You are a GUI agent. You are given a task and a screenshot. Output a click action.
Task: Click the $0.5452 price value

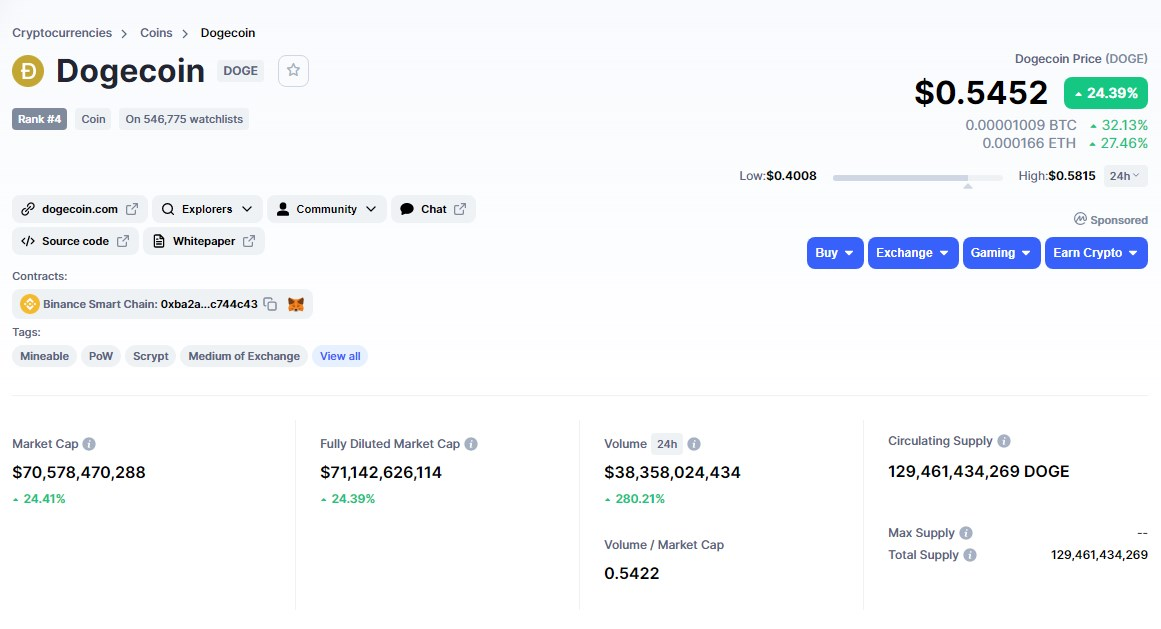pyautogui.click(x=981, y=92)
